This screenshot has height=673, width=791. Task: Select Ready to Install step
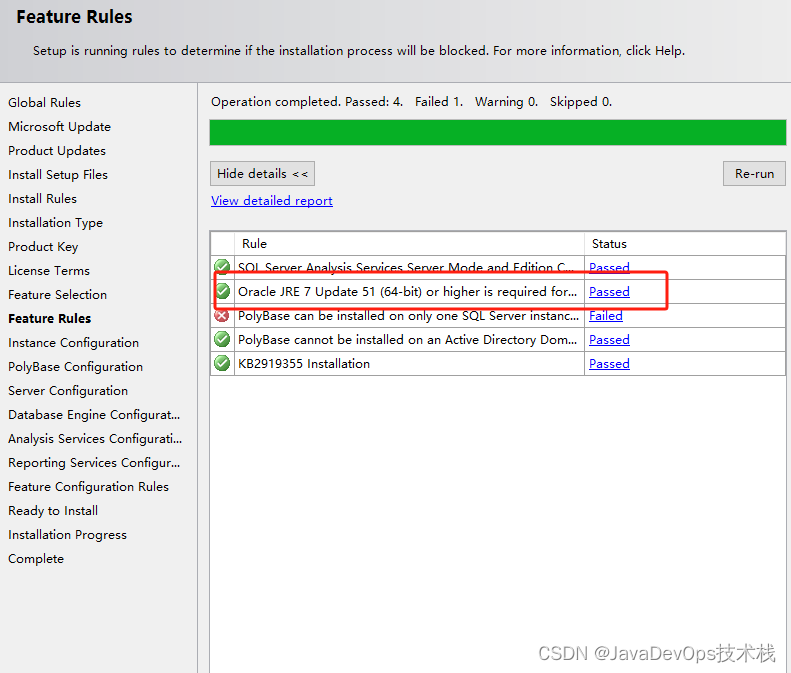53,511
